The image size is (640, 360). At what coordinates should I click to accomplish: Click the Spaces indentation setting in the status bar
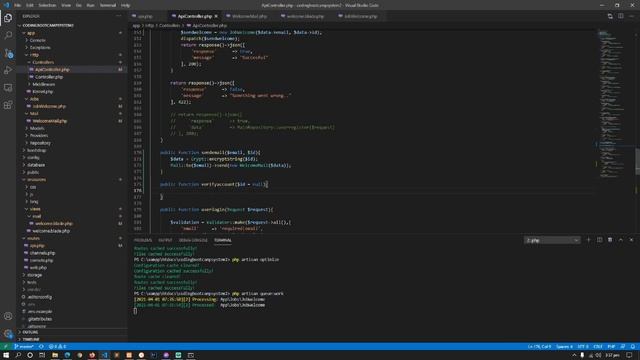coord(564,347)
